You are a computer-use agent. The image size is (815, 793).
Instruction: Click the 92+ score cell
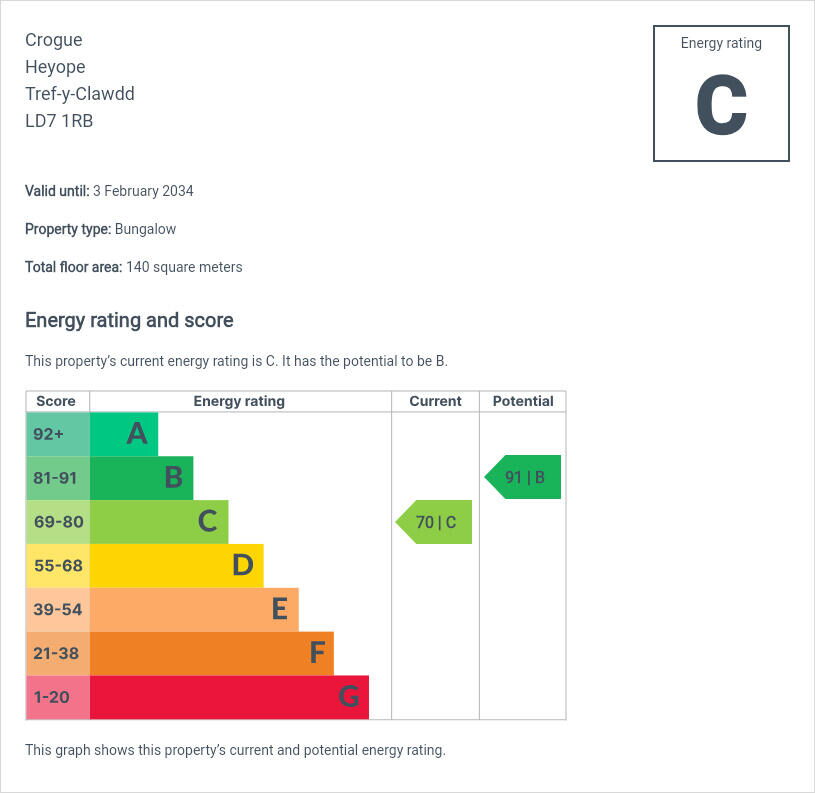tap(58, 434)
